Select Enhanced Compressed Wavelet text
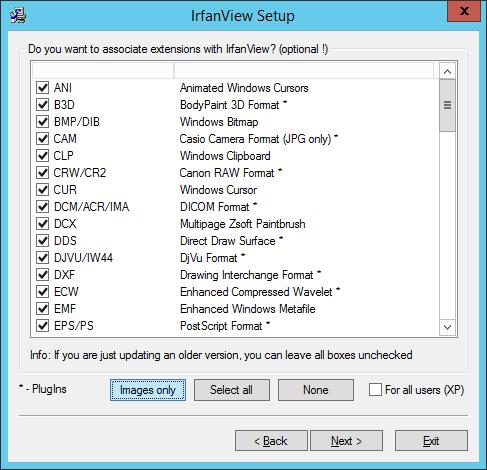487x470 pixels. coord(260,292)
